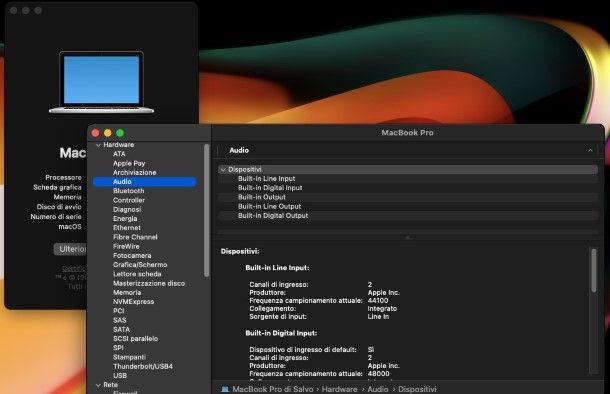Click the details pane vertical scrollbar

(594, 270)
